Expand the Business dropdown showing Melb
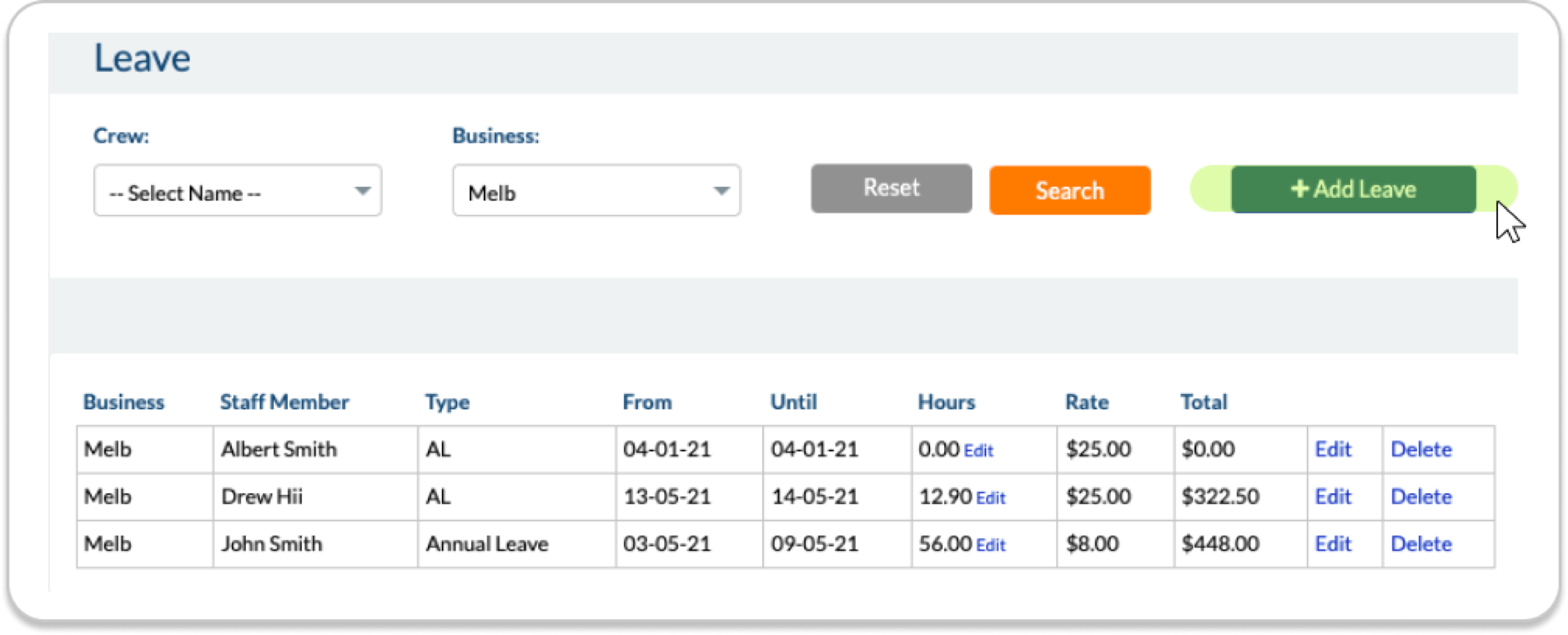The image size is (1568, 635). 596,191
